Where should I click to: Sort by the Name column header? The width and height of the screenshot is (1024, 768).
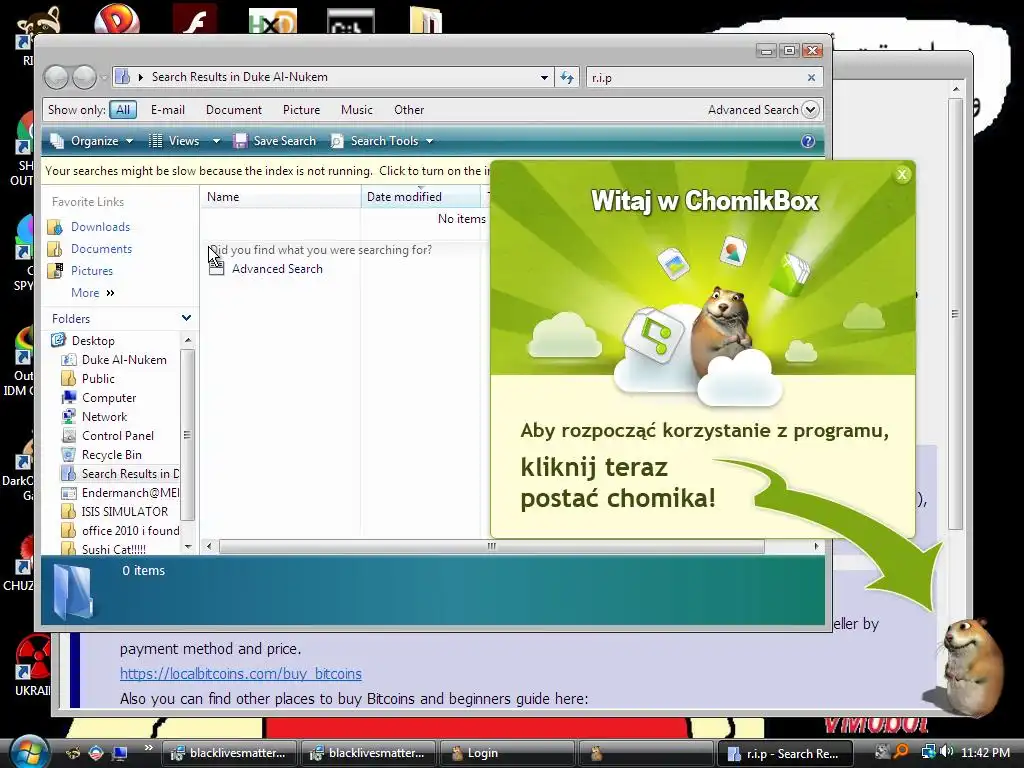click(280, 197)
